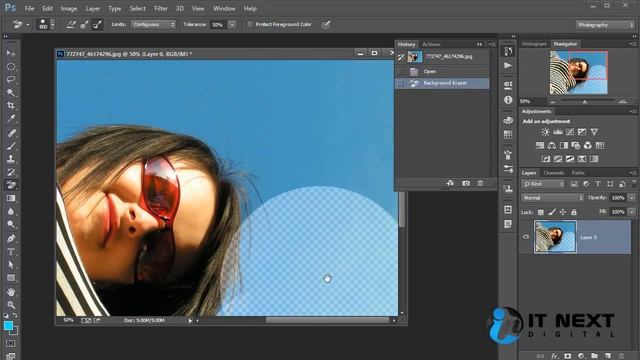The height and width of the screenshot is (360, 640).
Task: Select the Clone Stamp tool
Action: (x=11, y=159)
